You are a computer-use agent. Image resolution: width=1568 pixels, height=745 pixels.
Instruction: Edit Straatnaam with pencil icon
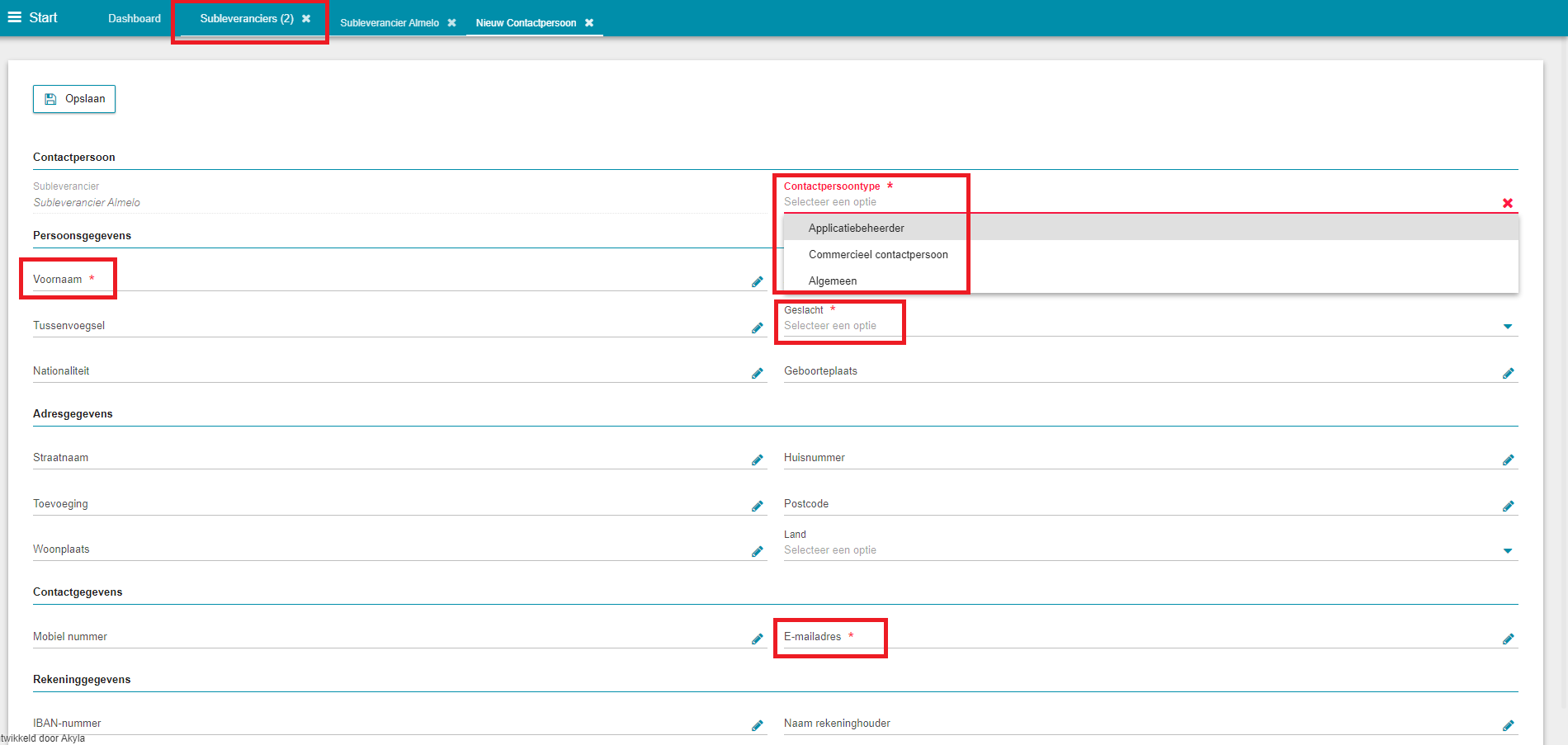tap(758, 460)
